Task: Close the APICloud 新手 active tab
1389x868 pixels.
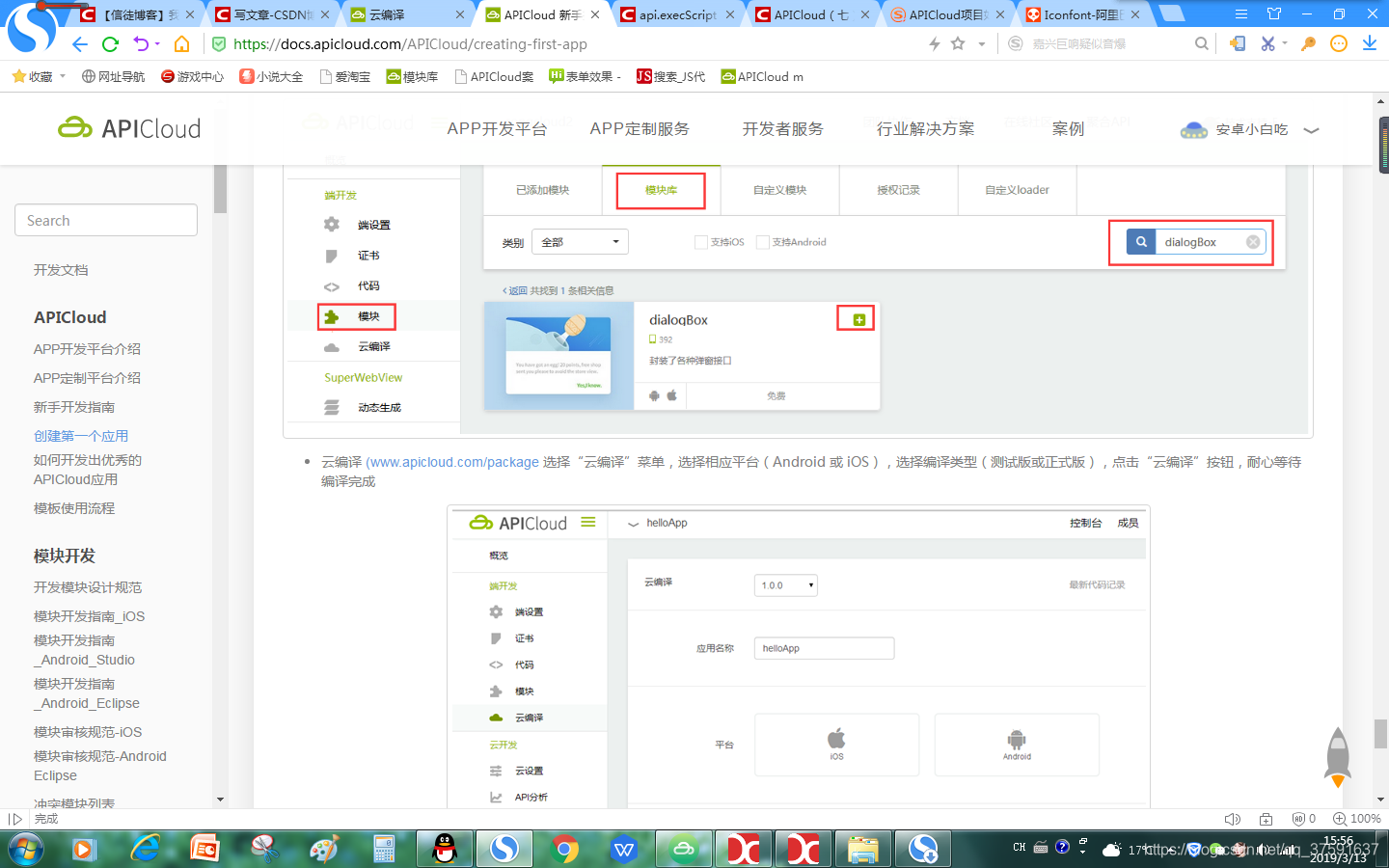Action: 595,14
